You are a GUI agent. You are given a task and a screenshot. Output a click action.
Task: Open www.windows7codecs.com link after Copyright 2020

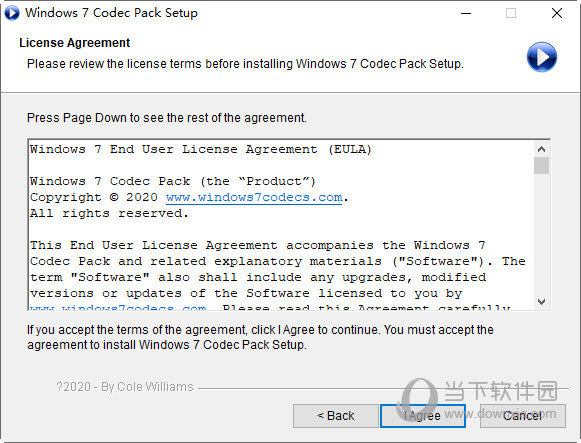254,197
